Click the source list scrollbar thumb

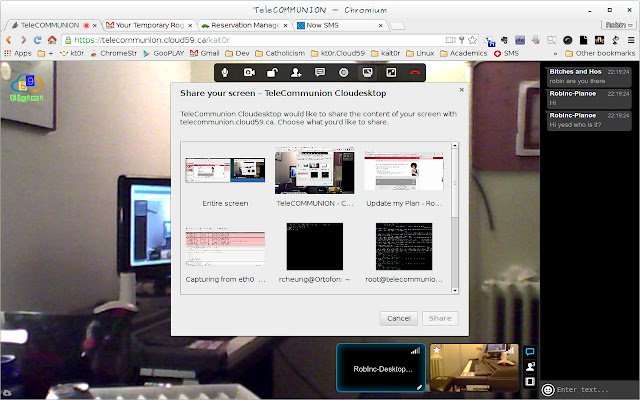click(x=455, y=183)
